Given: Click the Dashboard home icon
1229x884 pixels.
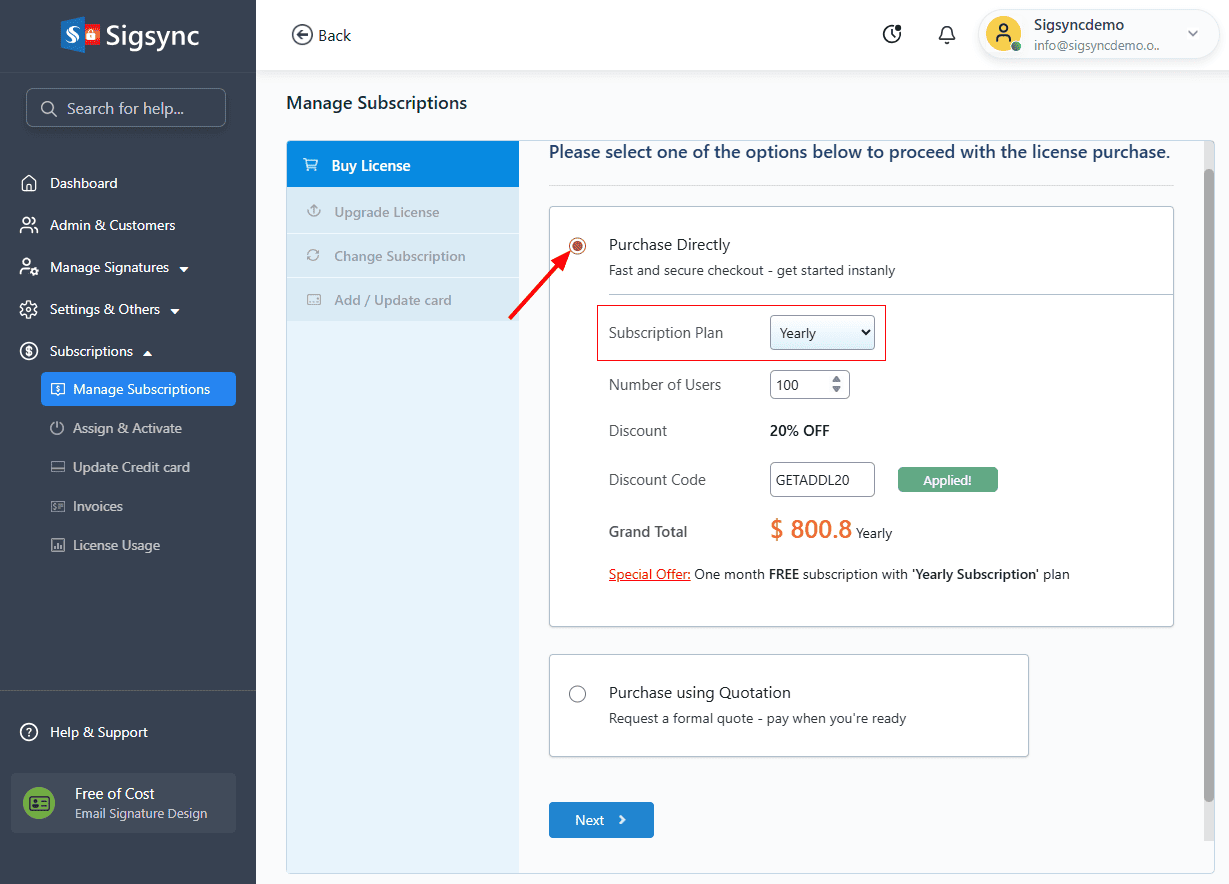Looking at the screenshot, I should [x=29, y=183].
